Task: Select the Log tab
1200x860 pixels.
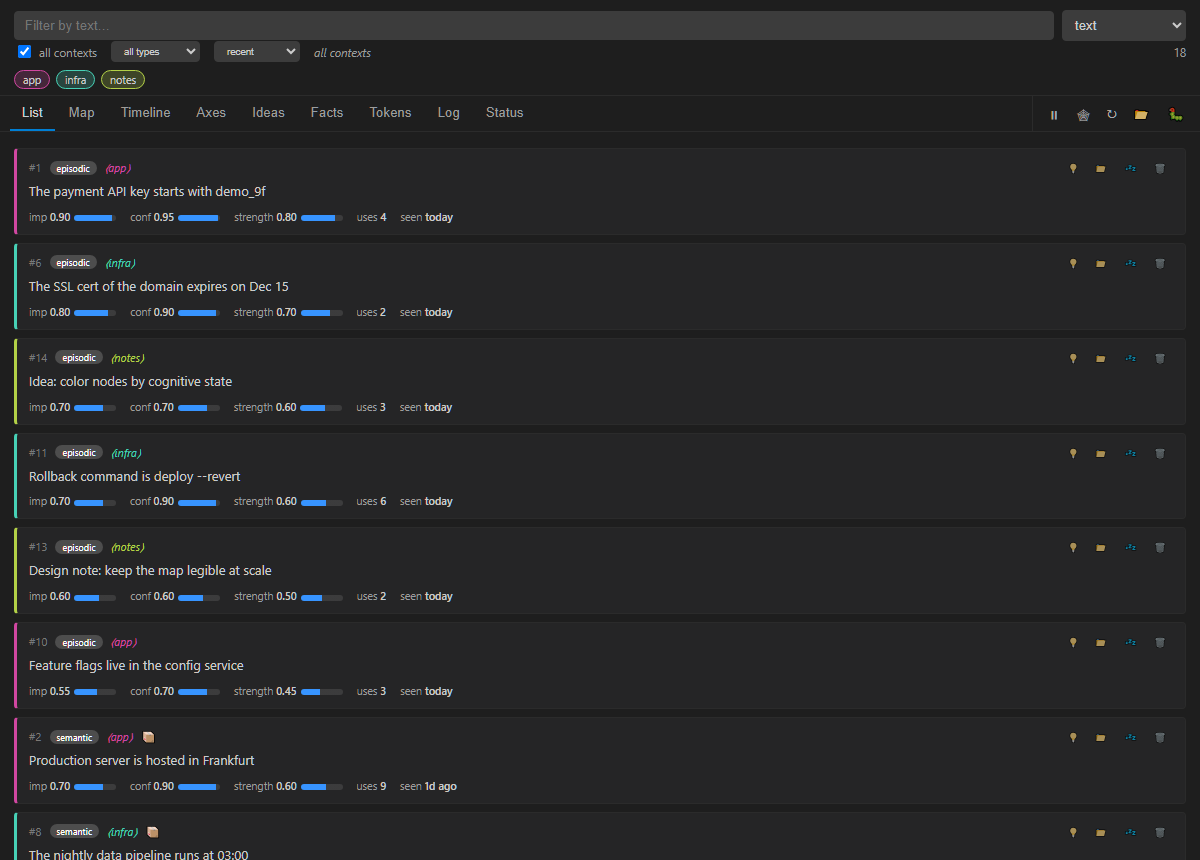Action: (449, 113)
